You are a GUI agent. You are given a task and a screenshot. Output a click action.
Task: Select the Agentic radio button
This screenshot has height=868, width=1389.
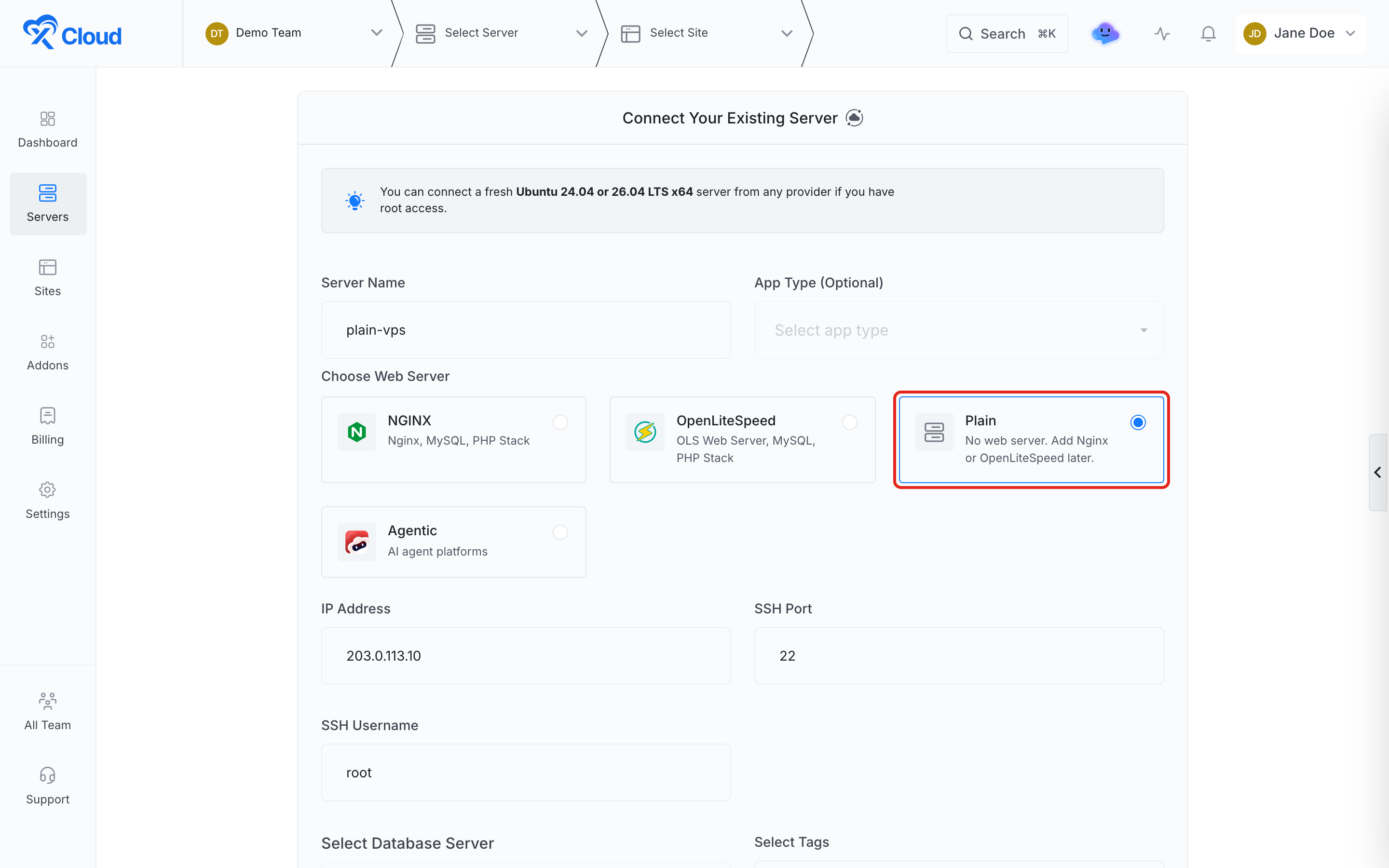[560, 532]
